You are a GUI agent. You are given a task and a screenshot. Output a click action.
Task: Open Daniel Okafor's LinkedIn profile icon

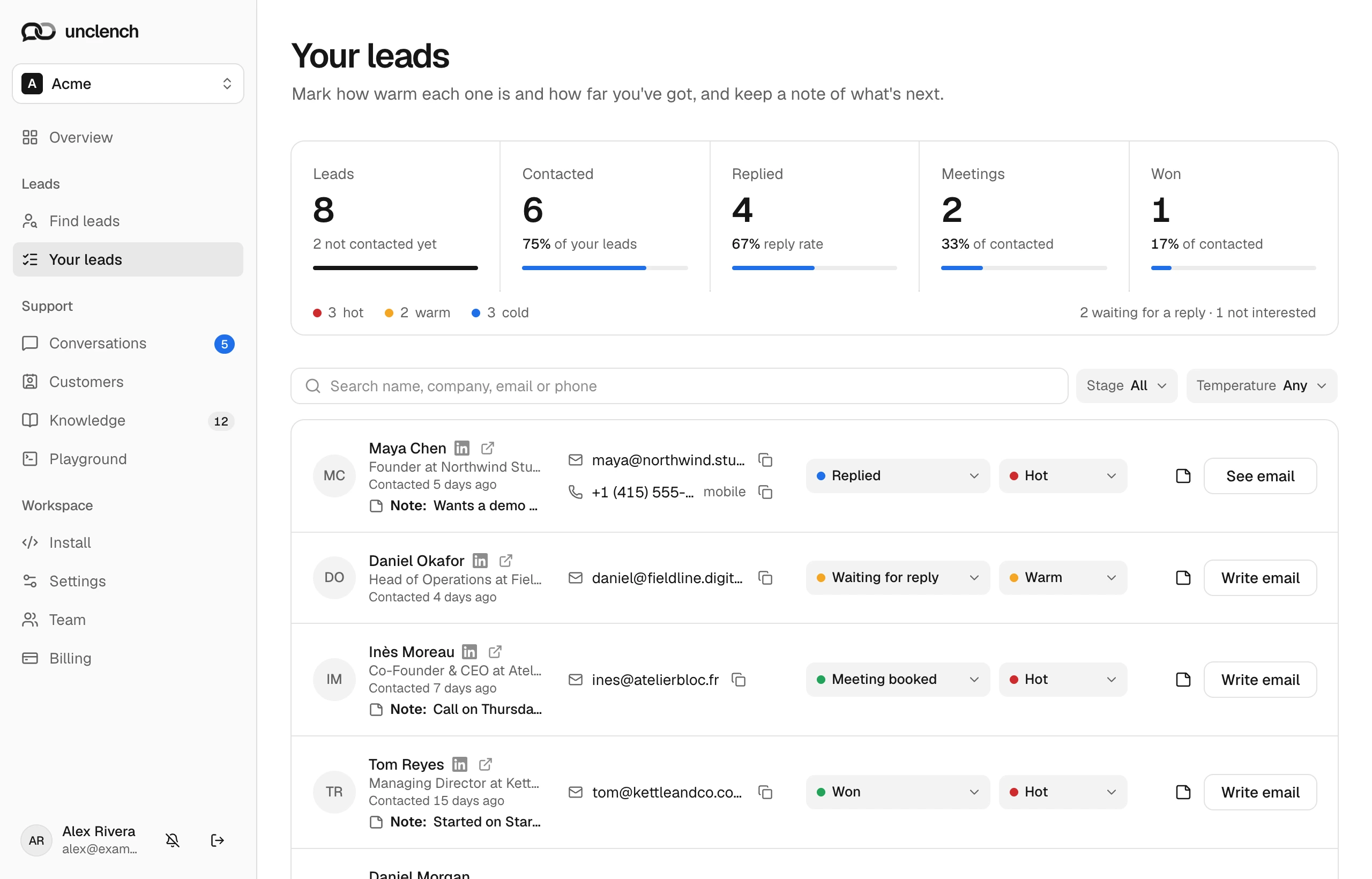480,561
